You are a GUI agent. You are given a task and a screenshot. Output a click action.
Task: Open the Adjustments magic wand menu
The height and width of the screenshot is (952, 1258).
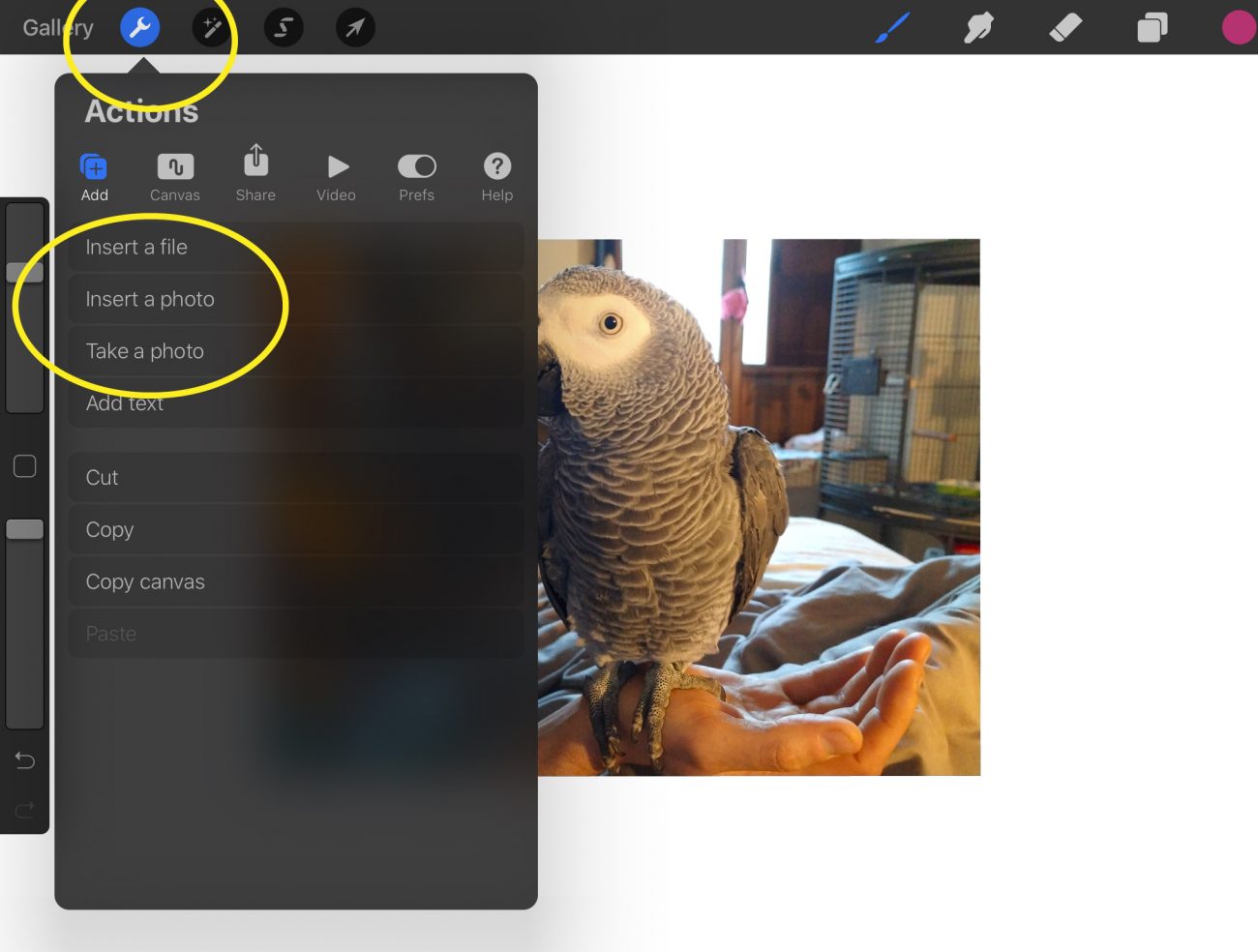(x=212, y=28)
